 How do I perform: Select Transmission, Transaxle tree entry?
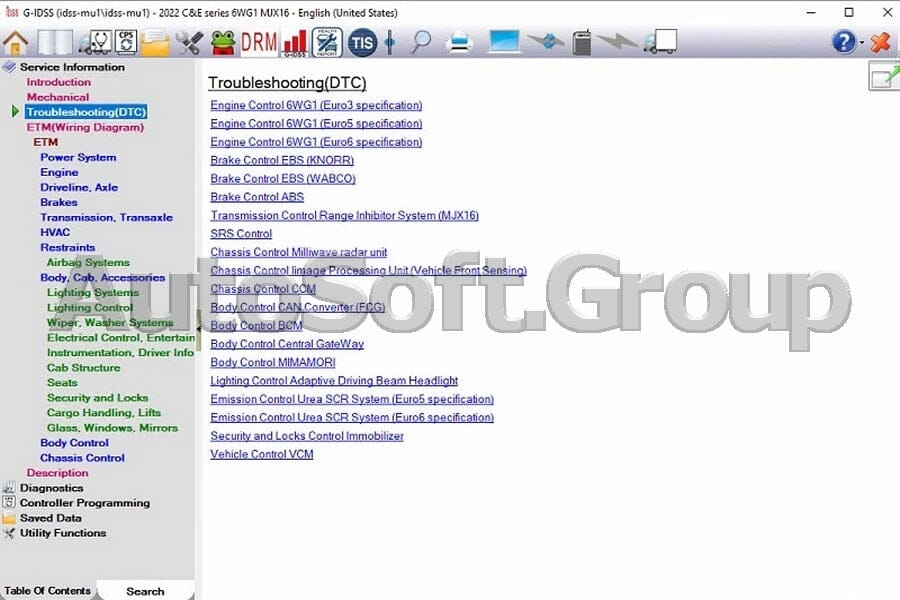click(106, 217)
